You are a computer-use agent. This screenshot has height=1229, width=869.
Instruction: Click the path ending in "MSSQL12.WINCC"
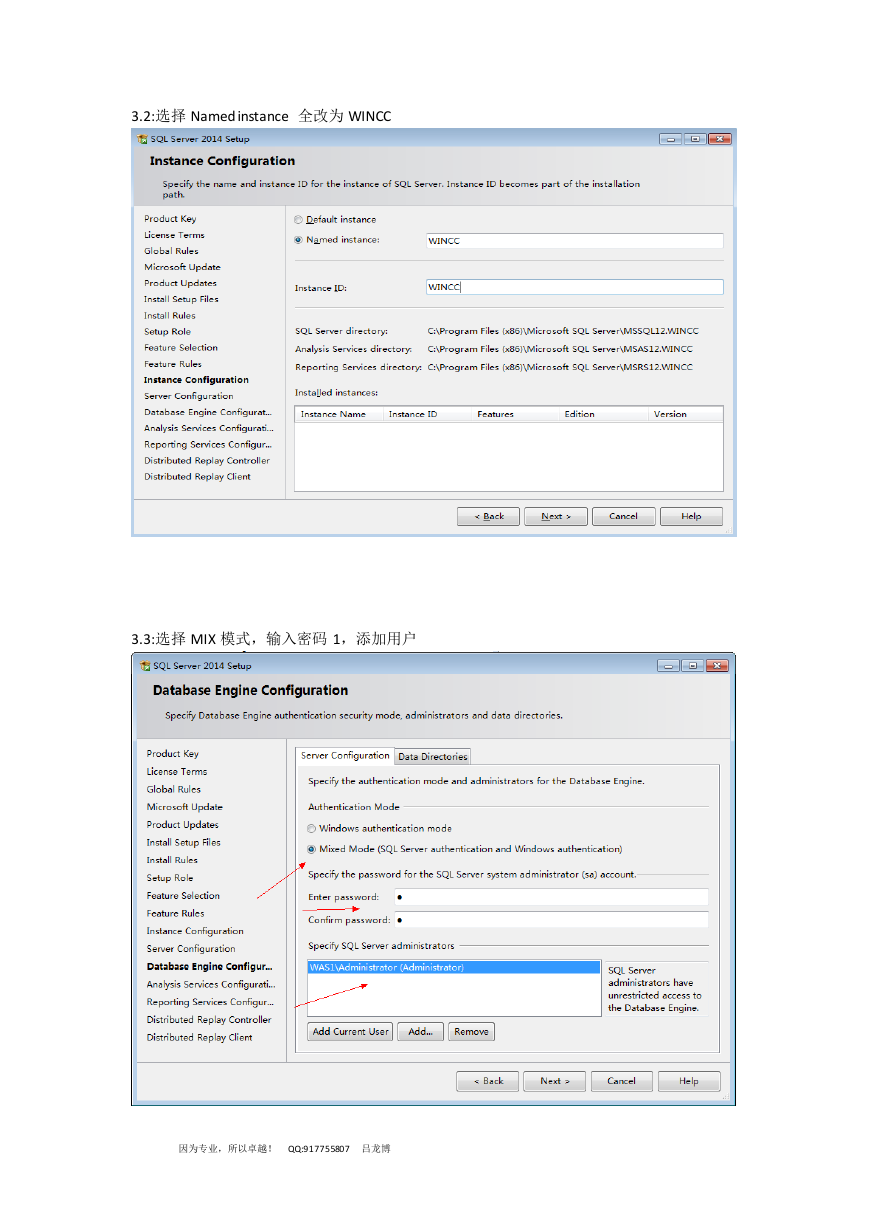click(563, 331)
